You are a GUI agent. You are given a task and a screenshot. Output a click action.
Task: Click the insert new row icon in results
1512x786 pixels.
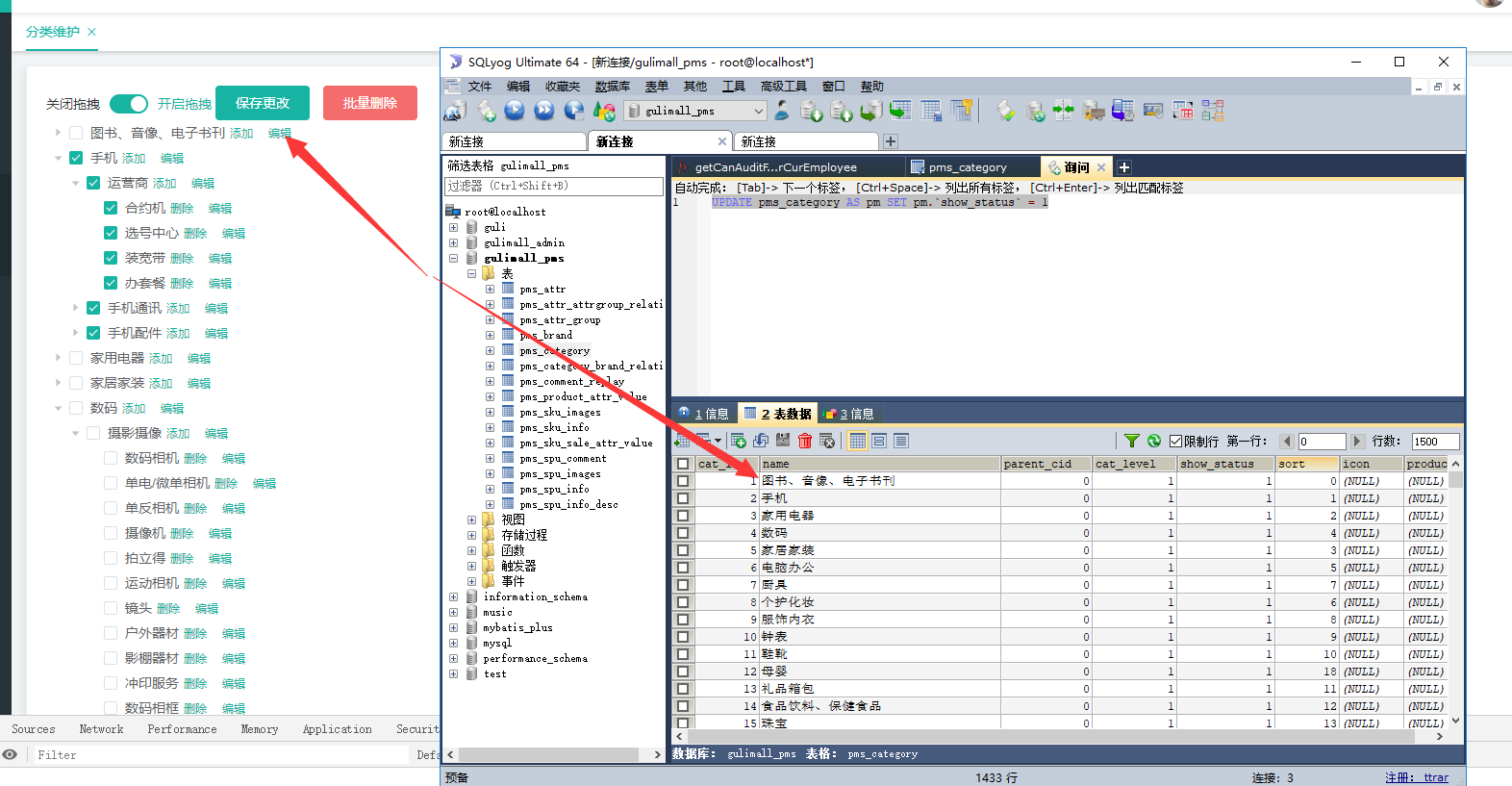[739, 441]
